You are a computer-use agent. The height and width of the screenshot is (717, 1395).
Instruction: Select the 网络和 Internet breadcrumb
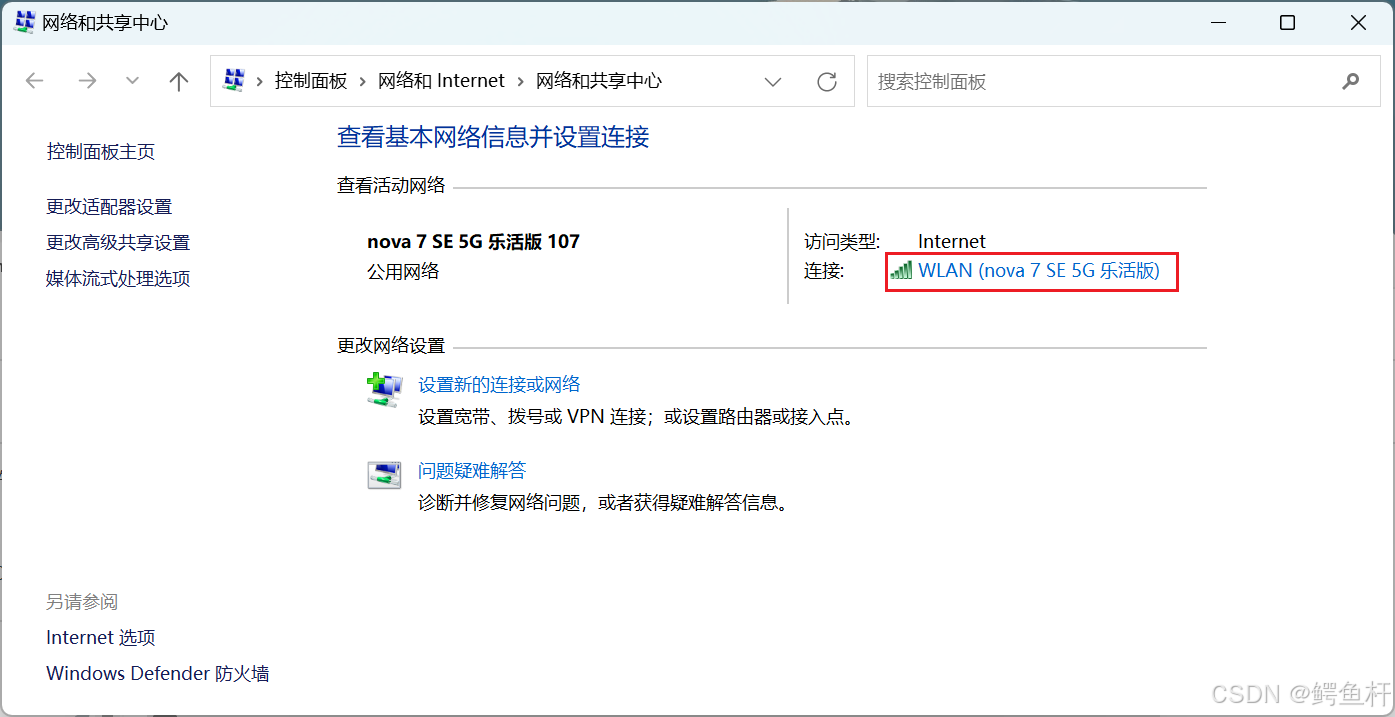(441, 81)
